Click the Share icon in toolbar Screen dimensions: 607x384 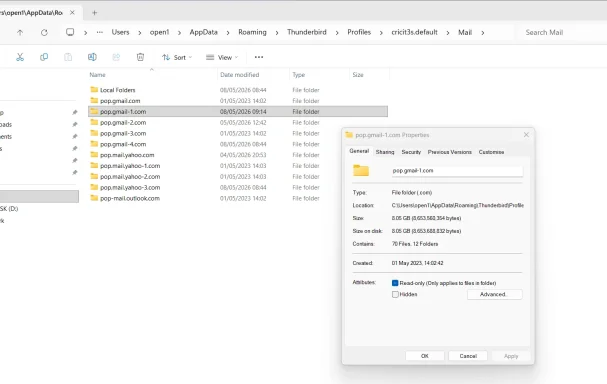(116, 57)
